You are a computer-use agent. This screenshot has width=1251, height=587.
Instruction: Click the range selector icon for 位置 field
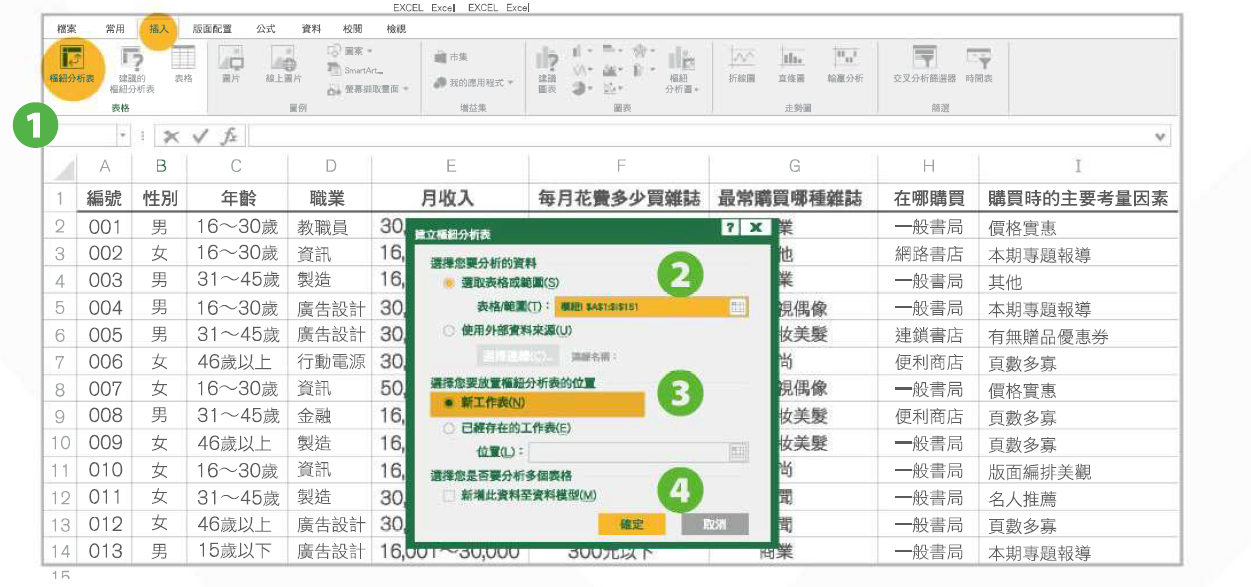(738, 453)
